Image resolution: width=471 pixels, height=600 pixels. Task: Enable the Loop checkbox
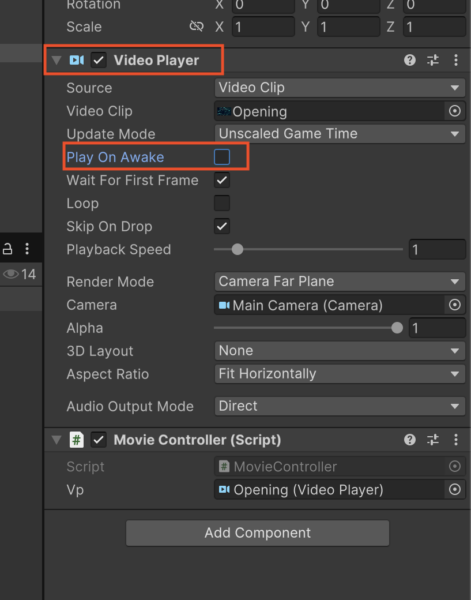point(222,203)
